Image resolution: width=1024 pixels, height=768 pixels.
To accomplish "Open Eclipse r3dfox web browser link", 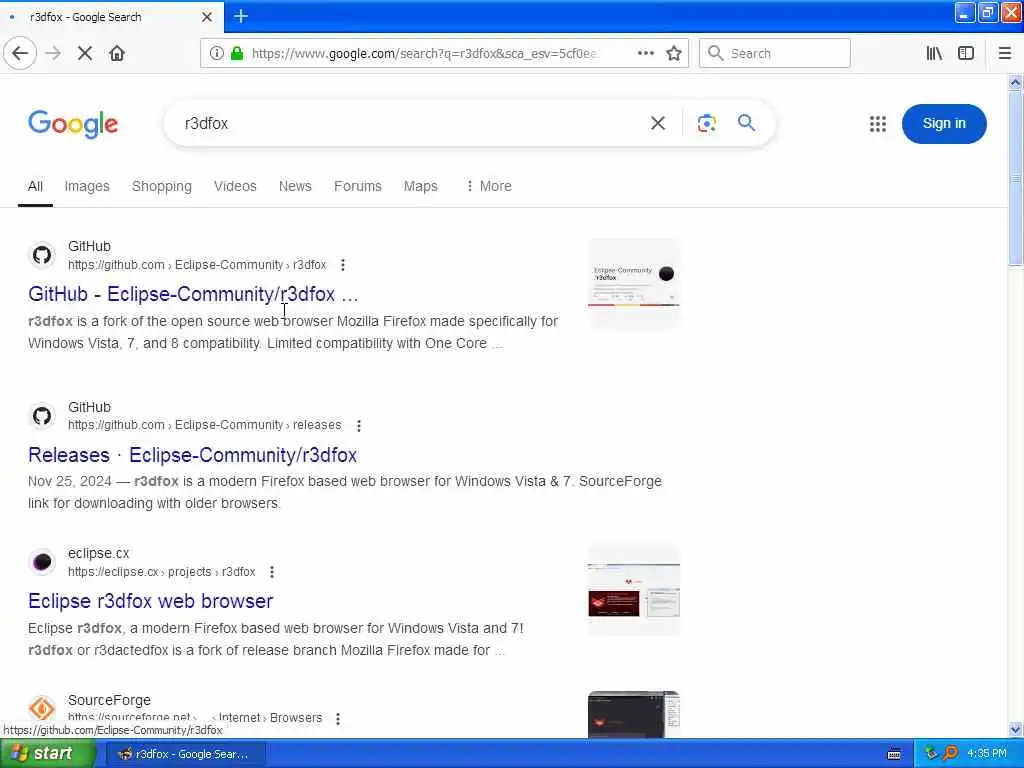I will 151,601.
